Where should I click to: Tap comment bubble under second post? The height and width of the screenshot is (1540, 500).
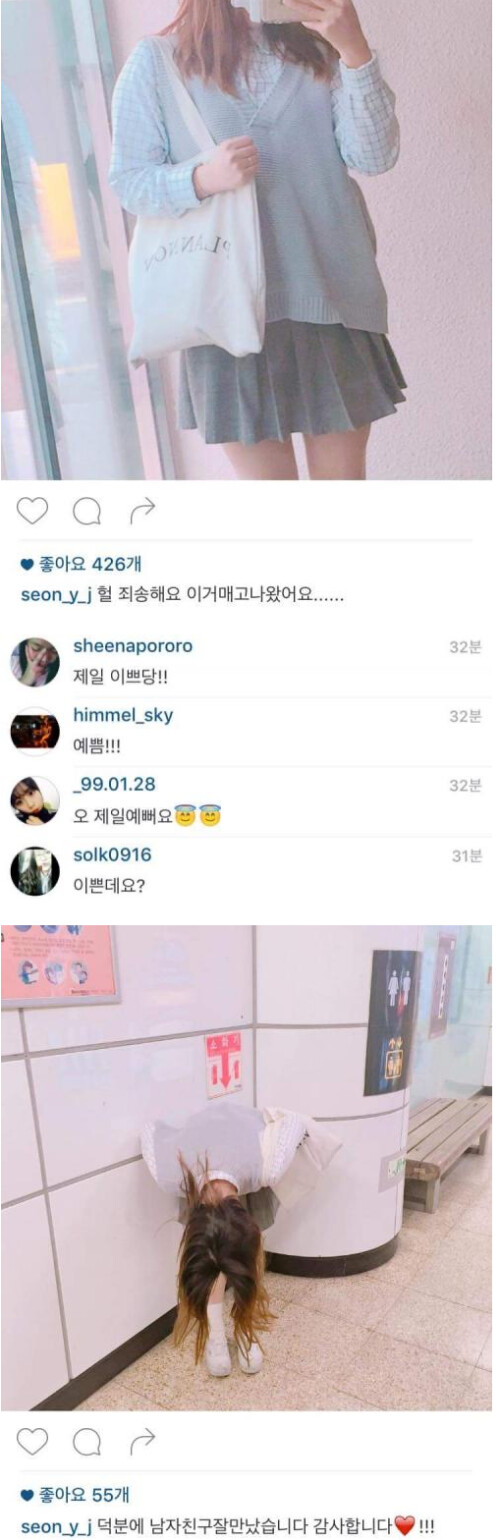pyautogui.click(x=87, y=1442)
